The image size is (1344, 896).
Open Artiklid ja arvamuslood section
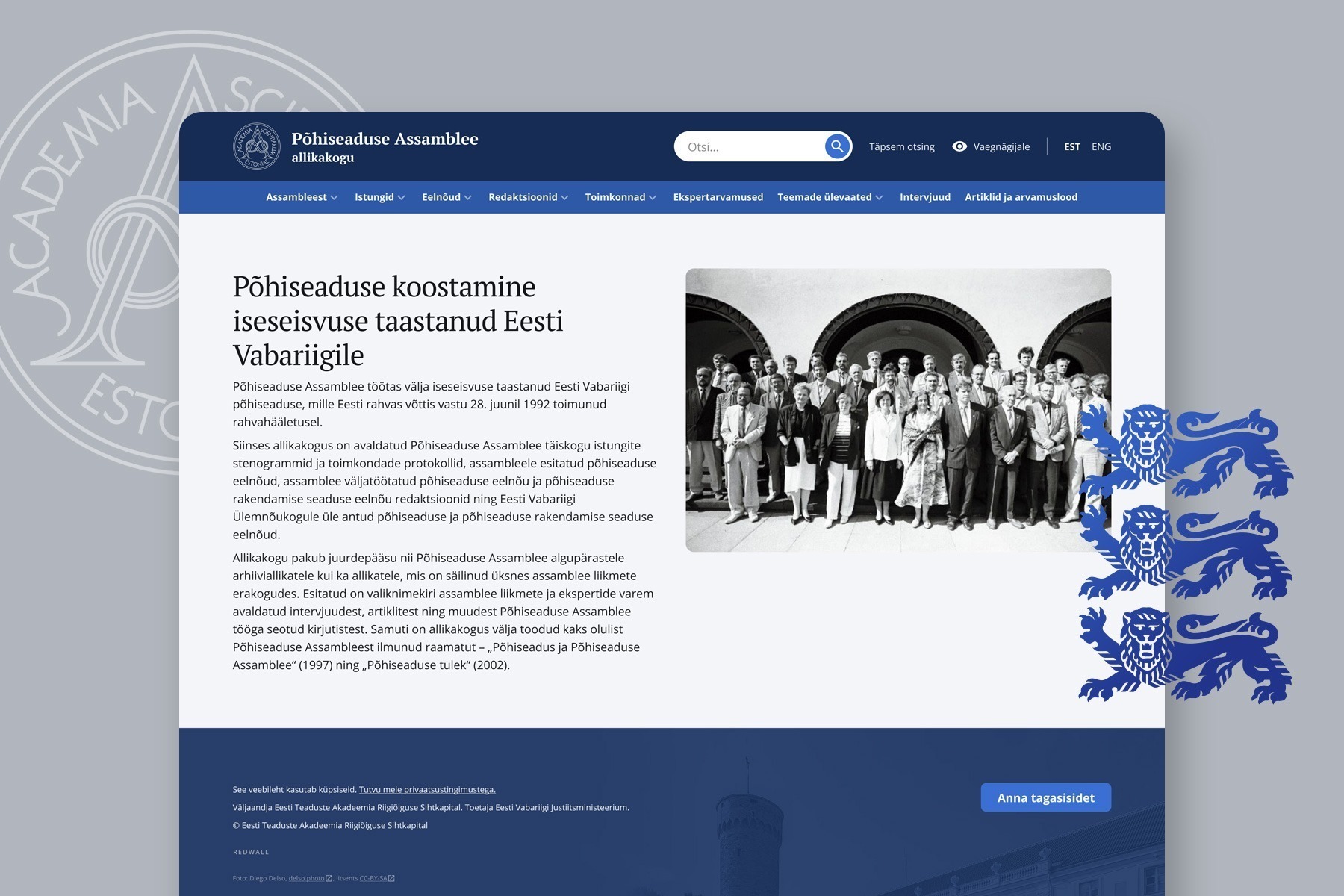(x=1021, y=197)
